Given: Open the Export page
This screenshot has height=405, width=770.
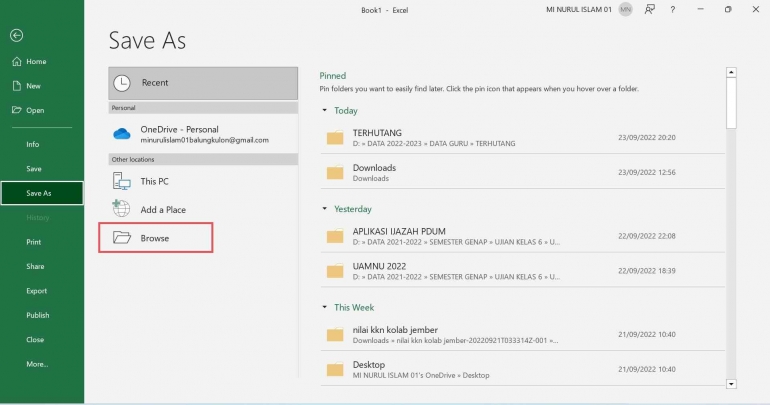Looking at the screenshot, I should click(42, 291).
